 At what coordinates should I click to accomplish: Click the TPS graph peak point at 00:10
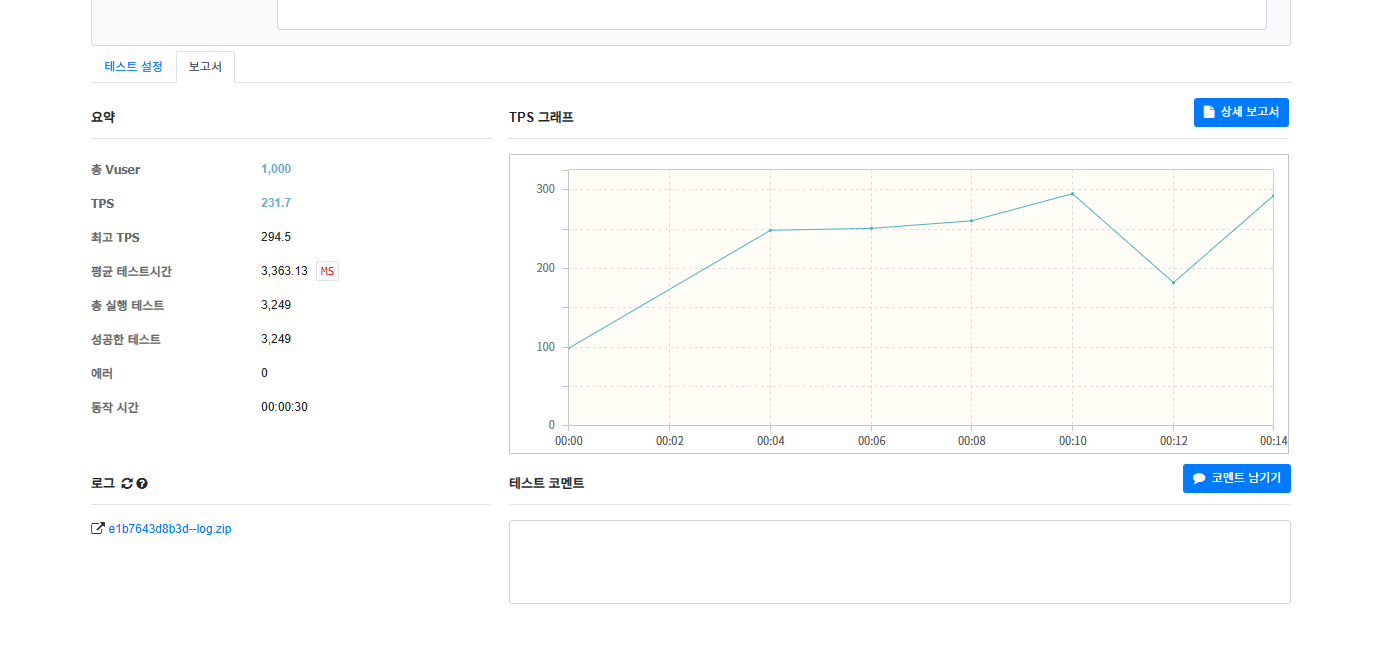(x=1072, y=194)
